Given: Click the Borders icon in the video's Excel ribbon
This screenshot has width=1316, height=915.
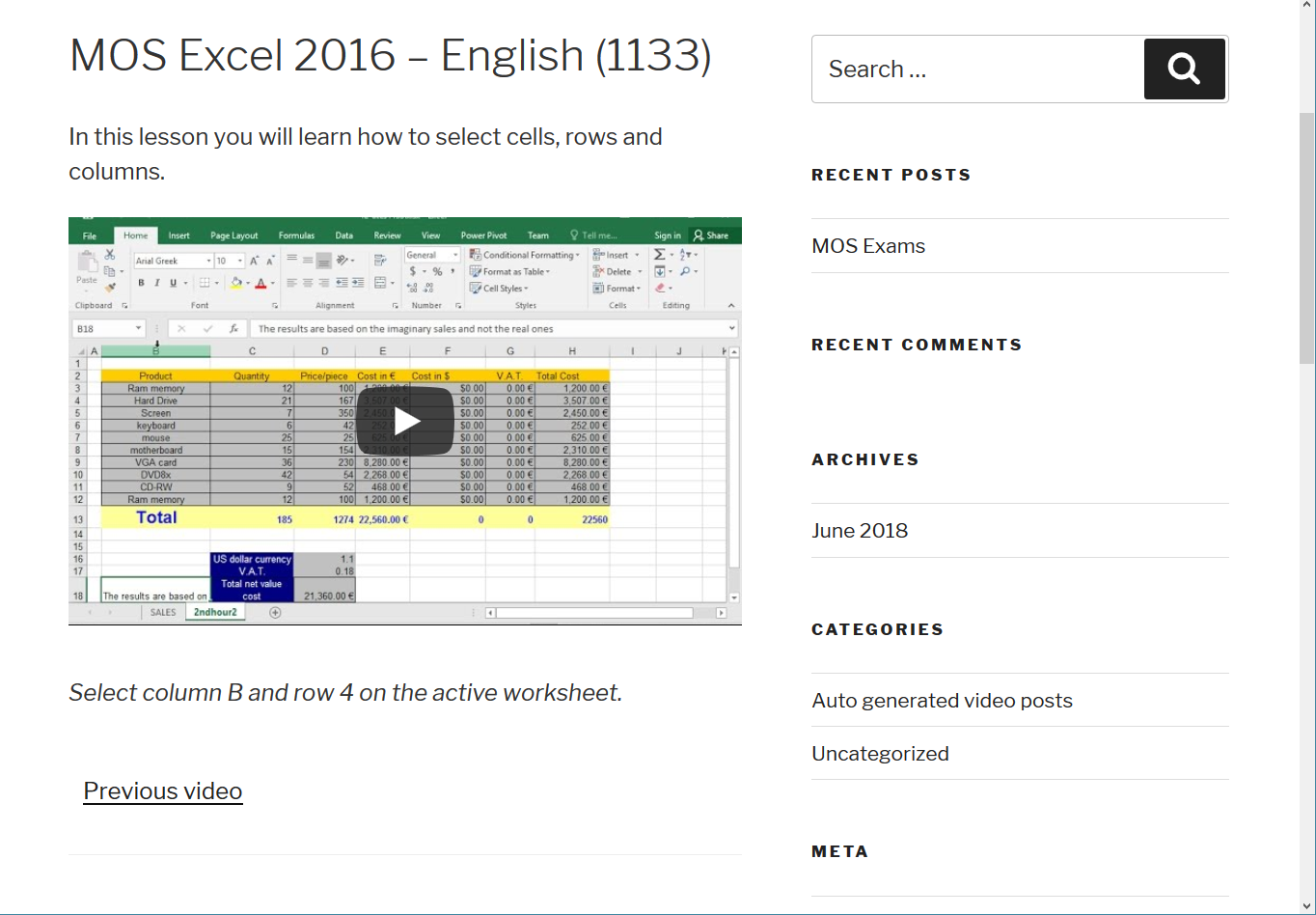Looking at the screenshot, I should [204, 283].
